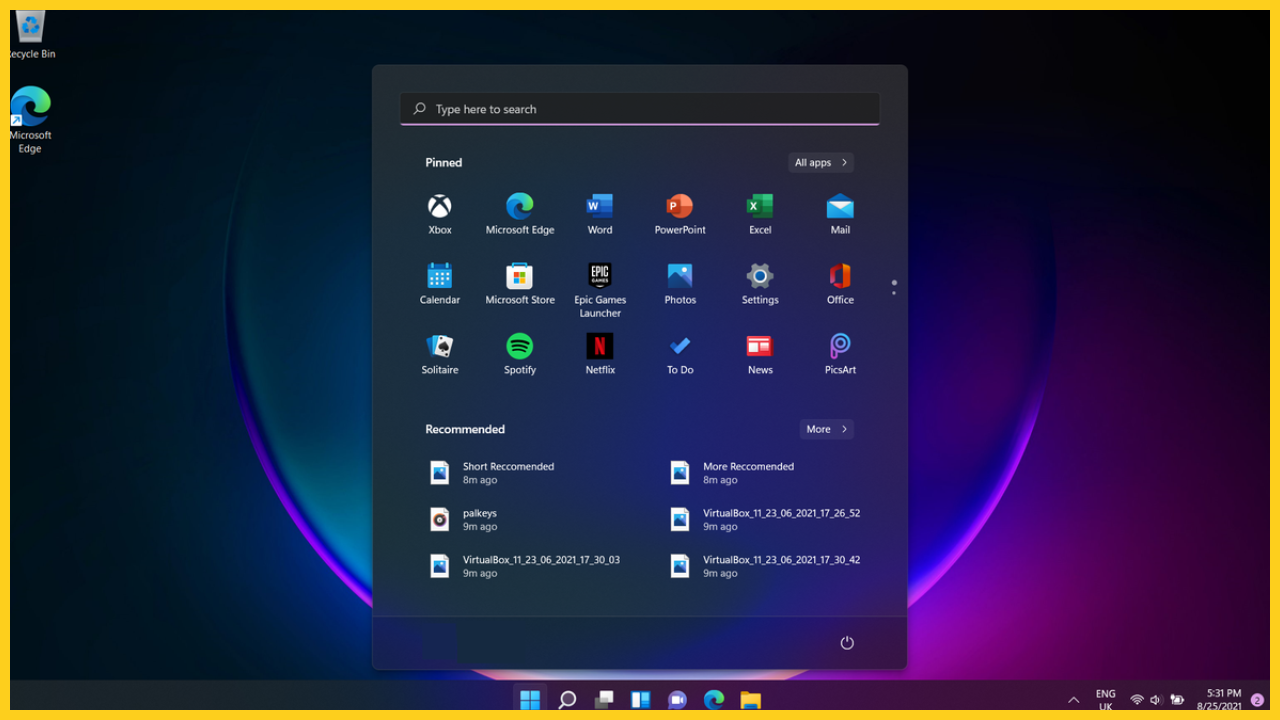Open VirtualBox_11_23_06_2021_17_26_52 recommended file

pyautogui.click(x=764, y=520)
